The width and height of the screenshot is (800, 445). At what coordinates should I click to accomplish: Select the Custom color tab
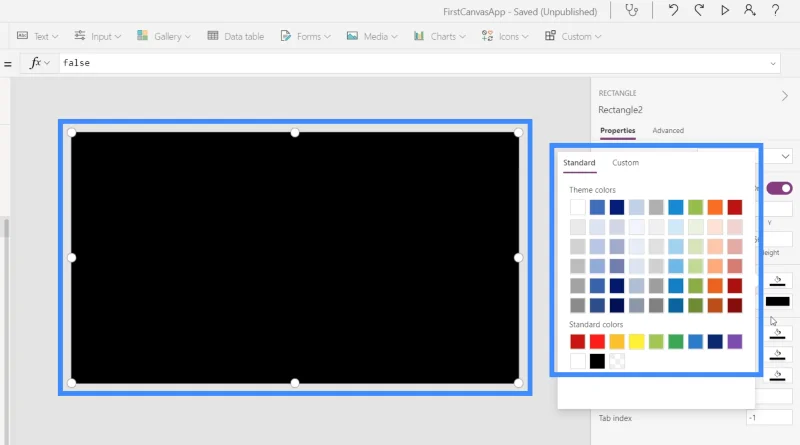tap(626, 163)
